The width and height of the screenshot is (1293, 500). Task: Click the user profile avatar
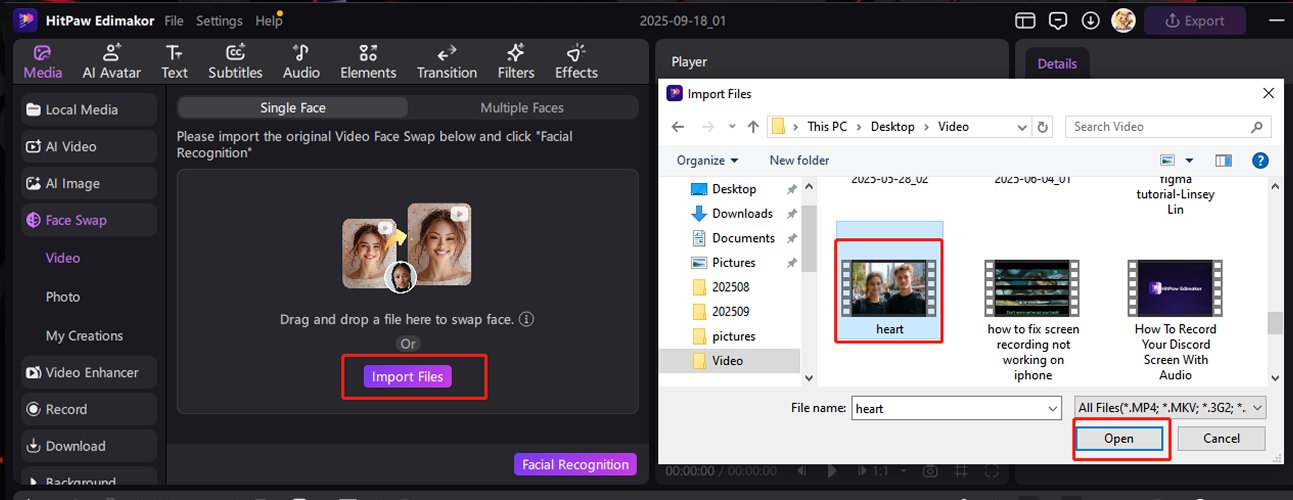click(1123, 21)
